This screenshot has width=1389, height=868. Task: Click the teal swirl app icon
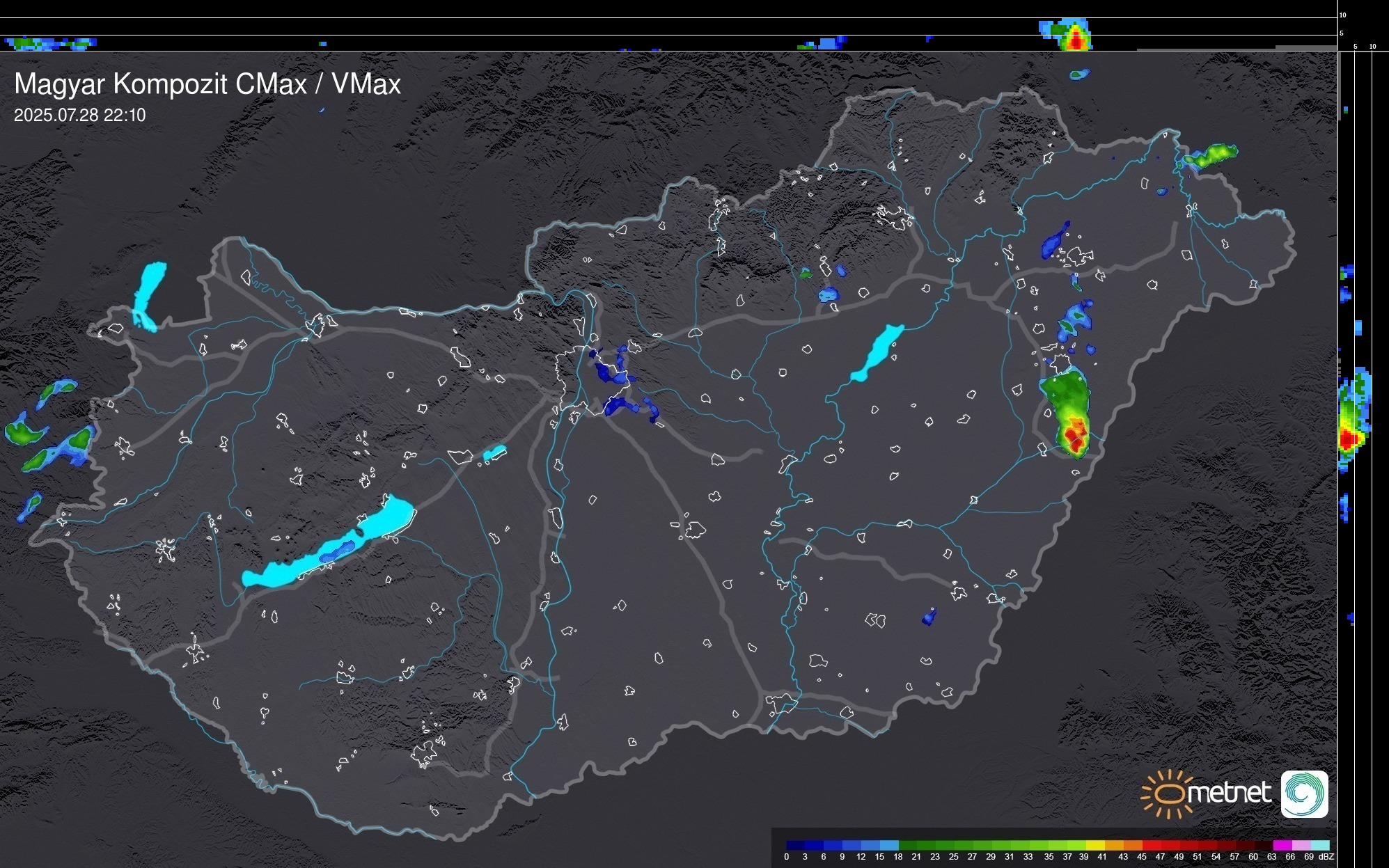[1304, 794]
